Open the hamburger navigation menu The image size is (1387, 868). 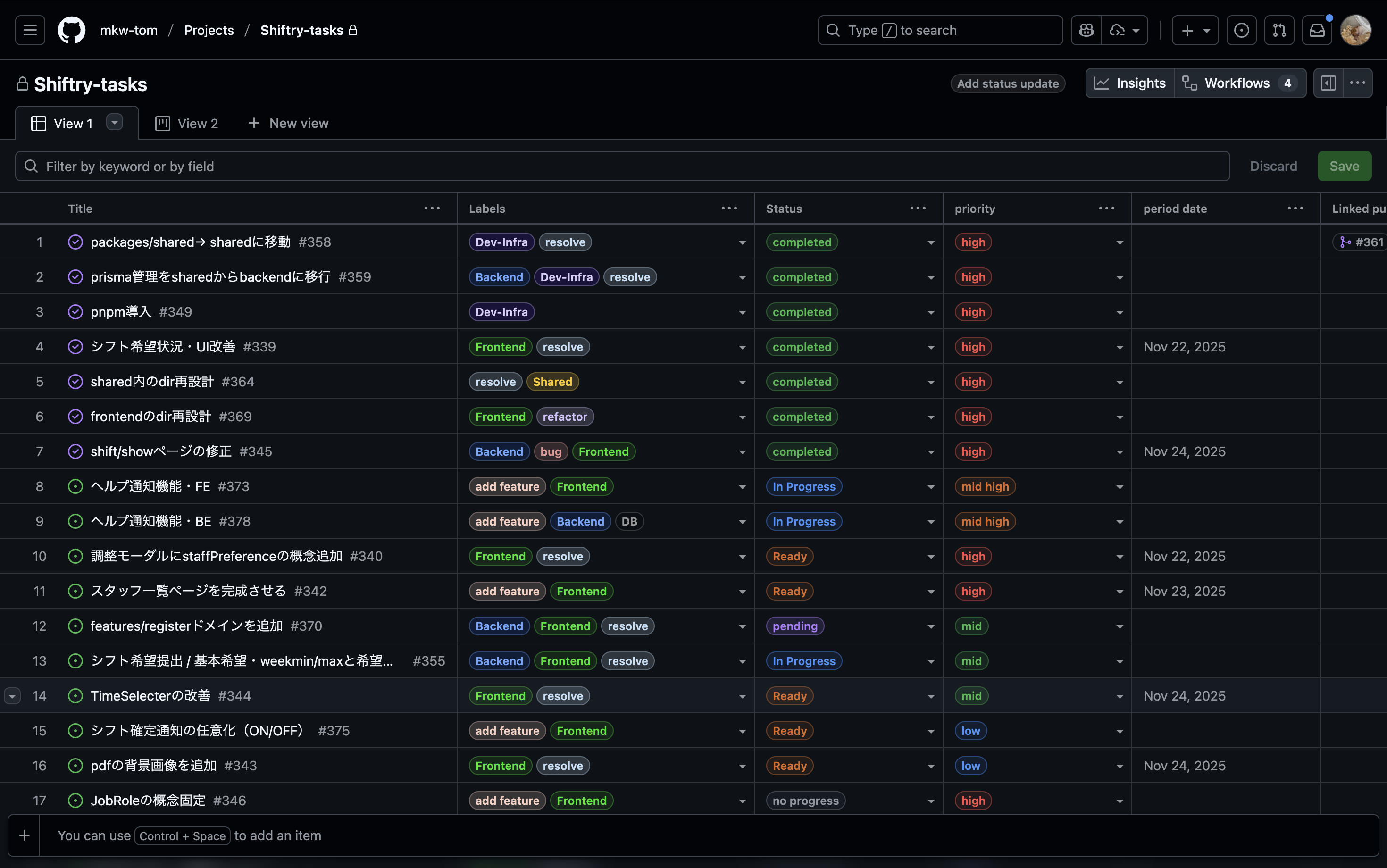coord(30,30)
